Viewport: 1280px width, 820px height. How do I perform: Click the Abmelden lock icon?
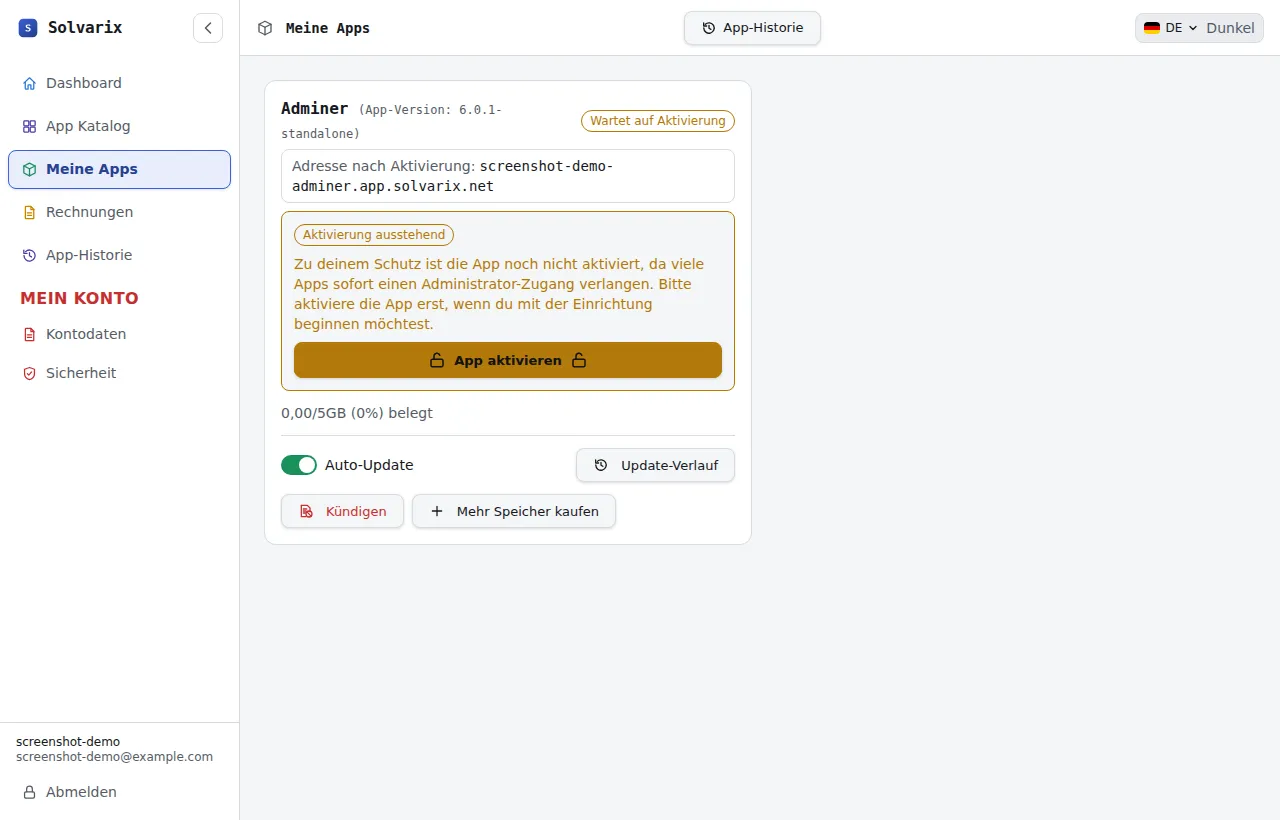[29, 792]
